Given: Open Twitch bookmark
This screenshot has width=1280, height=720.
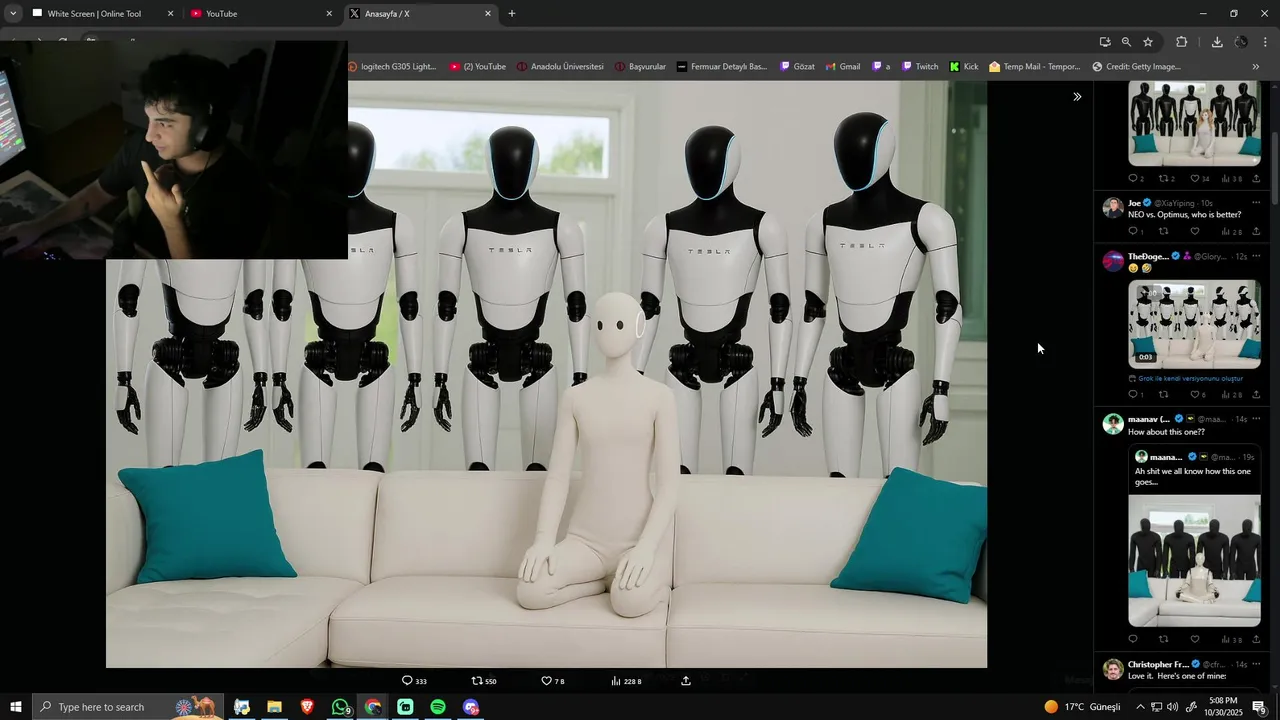Looking at the screenshot, I should pyautogui.click(x=920, y=67).
